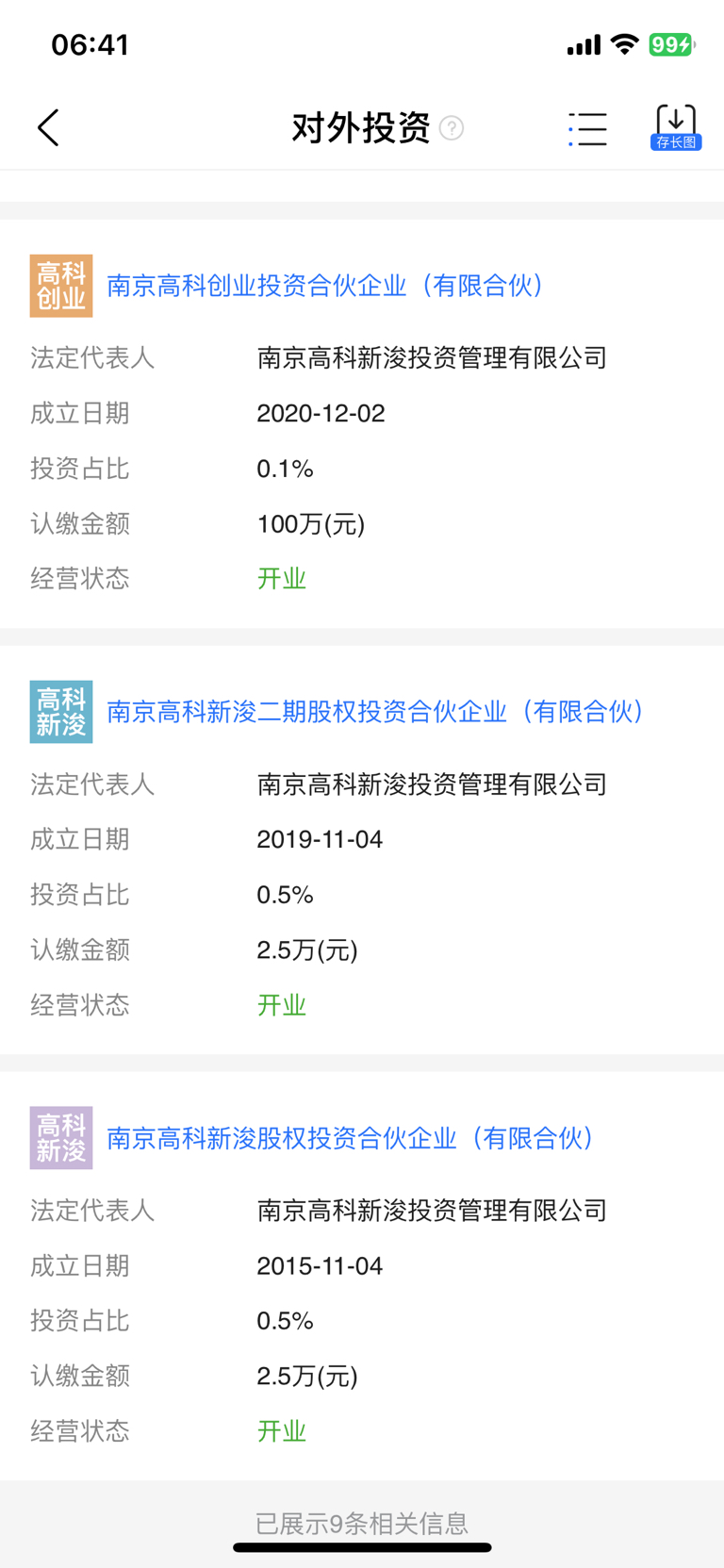Tap legal representative name in second card
Image resolution: width=724 pixels, height=1568 pixels.
pos(432,784)
